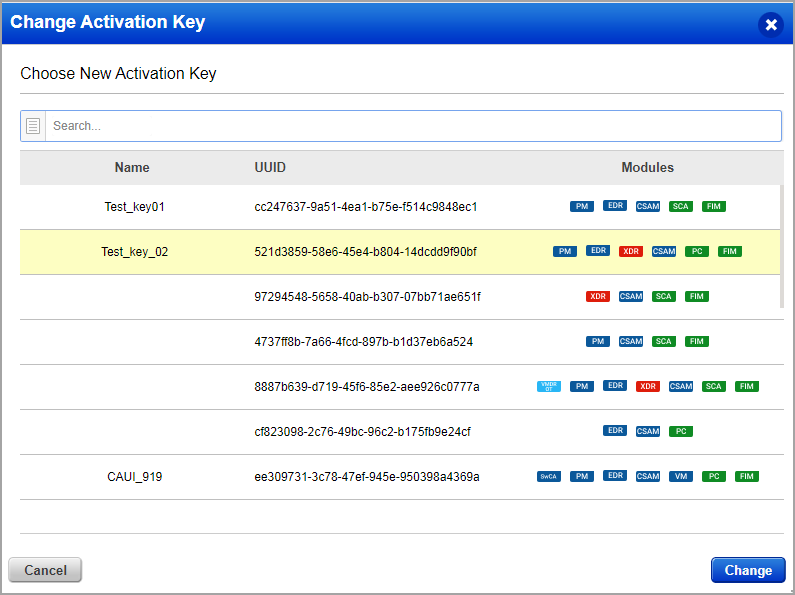Click the CSAM badge in Test_key_02 row
This screenshot has height=595, width=795.
(664, 251)
